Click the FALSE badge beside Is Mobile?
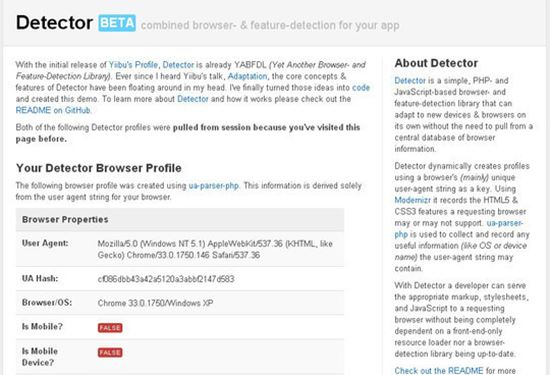550x375 pixels. tap(110, 328)
